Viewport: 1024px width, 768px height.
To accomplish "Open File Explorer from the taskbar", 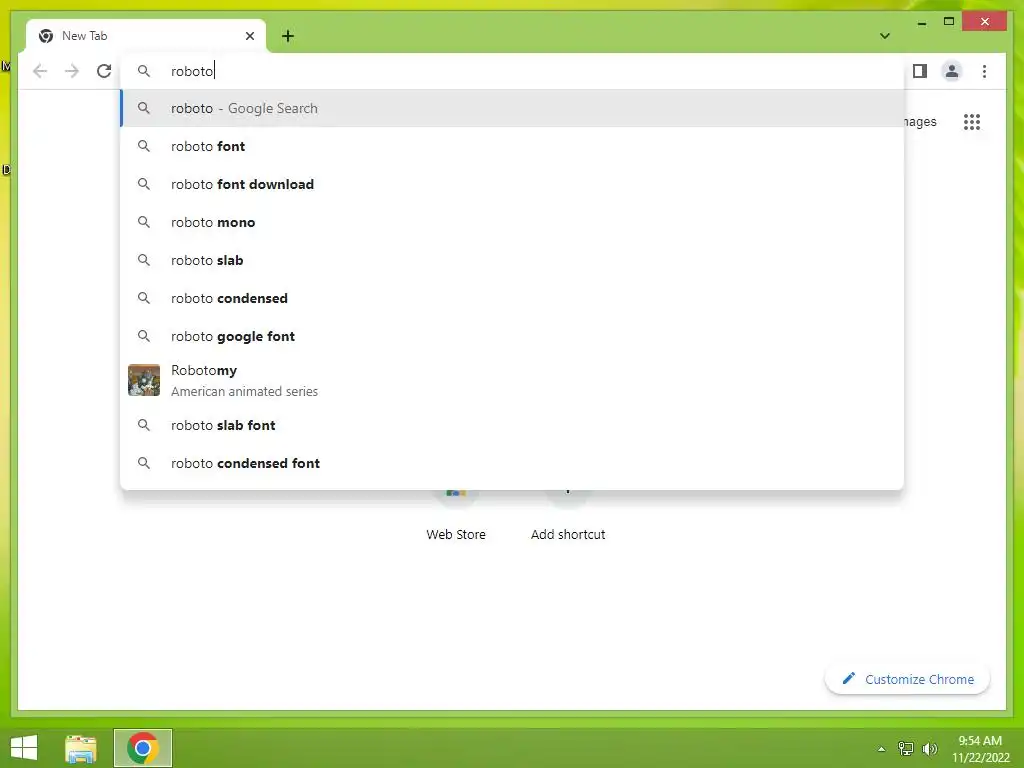I will click(x=81, y=748).
